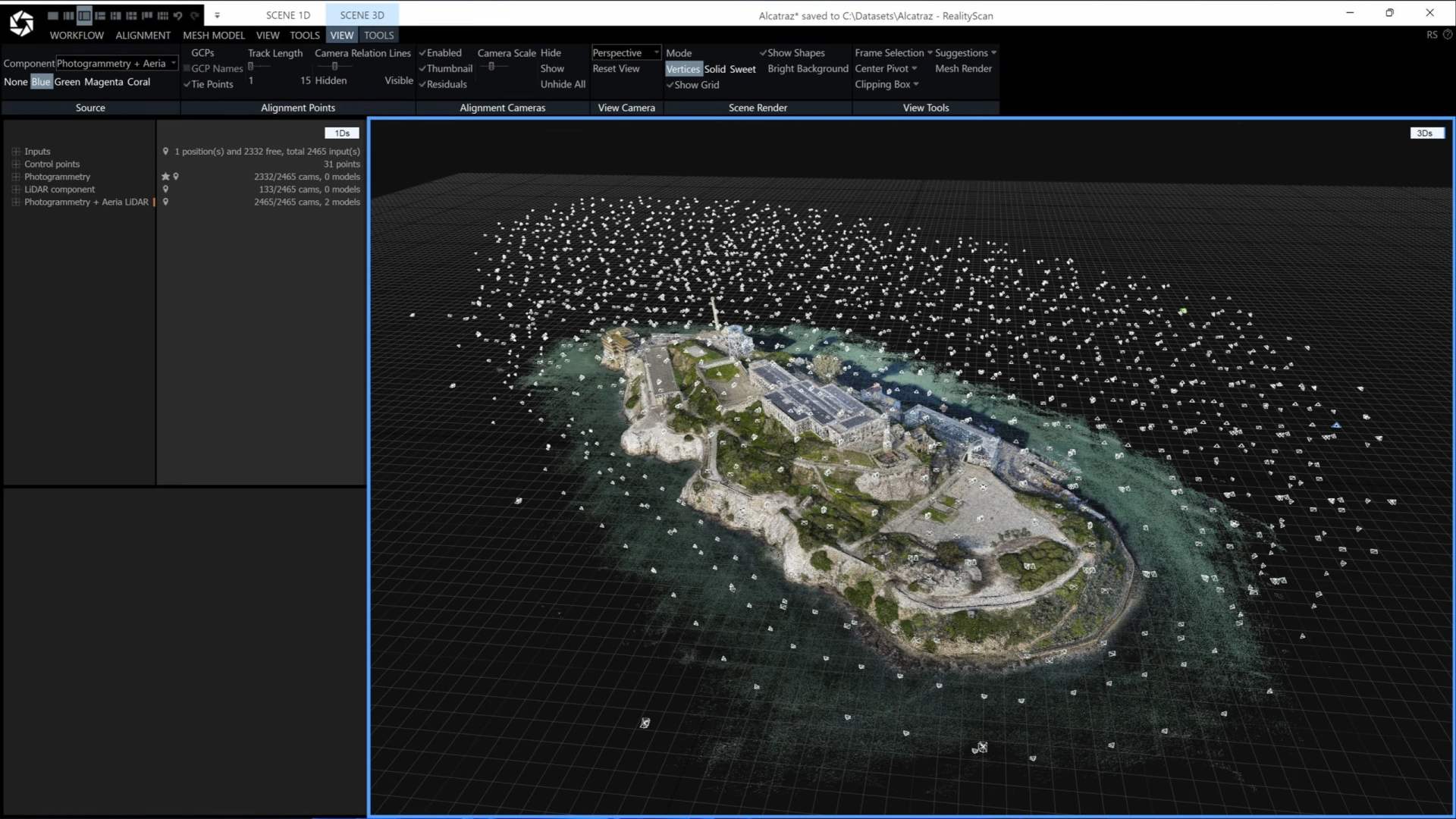1456x819 pixels.
Task: Click the Reset View button
Action: tap(615, 68)
